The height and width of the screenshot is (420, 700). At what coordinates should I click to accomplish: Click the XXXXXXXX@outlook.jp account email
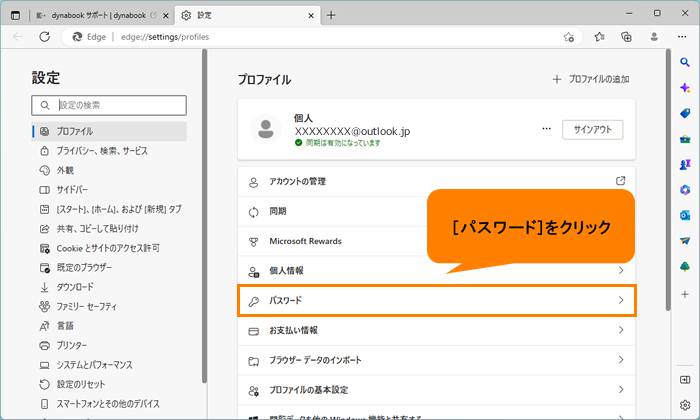[x=352, y=131]
